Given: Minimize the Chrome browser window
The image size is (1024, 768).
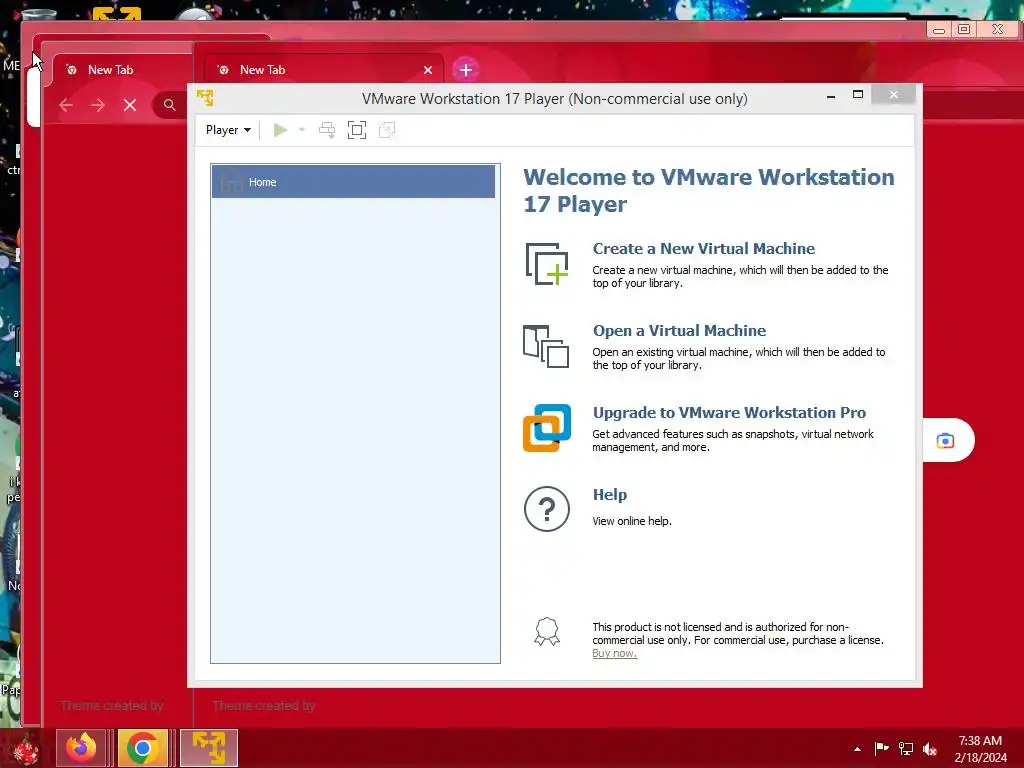Looking at the screenshot, I should [939, 29].
